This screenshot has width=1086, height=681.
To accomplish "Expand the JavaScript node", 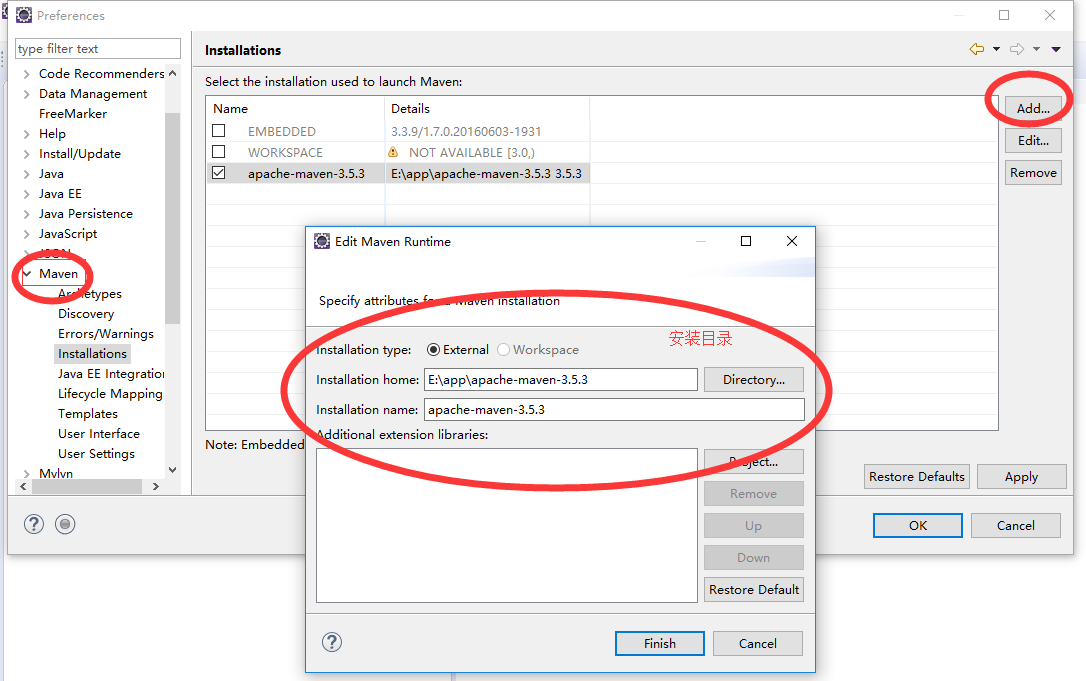I will pos(26,234).
